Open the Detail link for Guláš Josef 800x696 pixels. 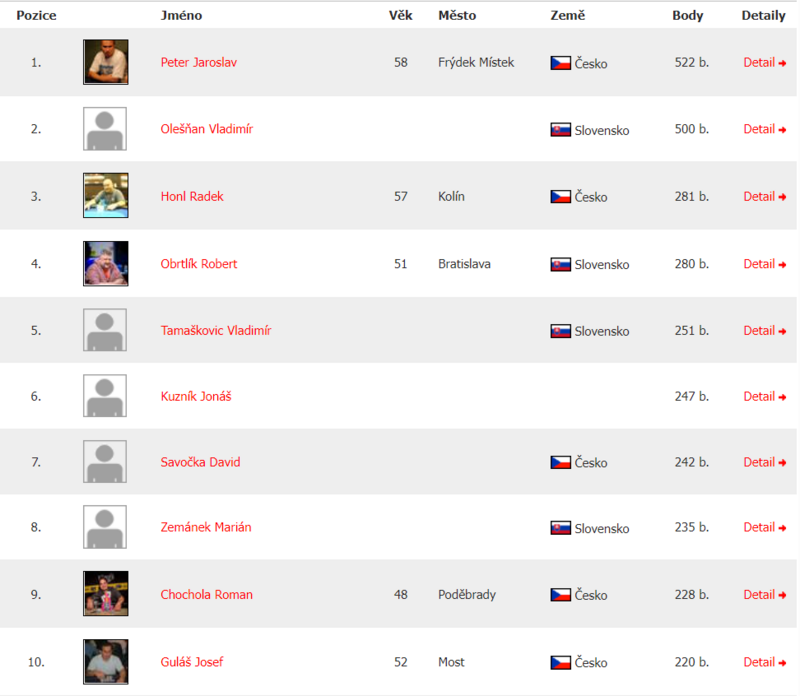[764, 662]
